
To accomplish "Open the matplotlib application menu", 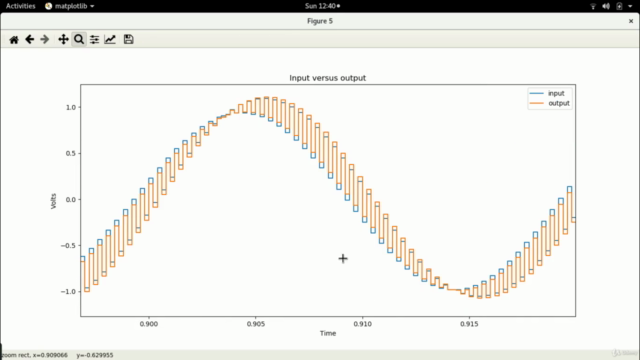I will click(69, 6).
